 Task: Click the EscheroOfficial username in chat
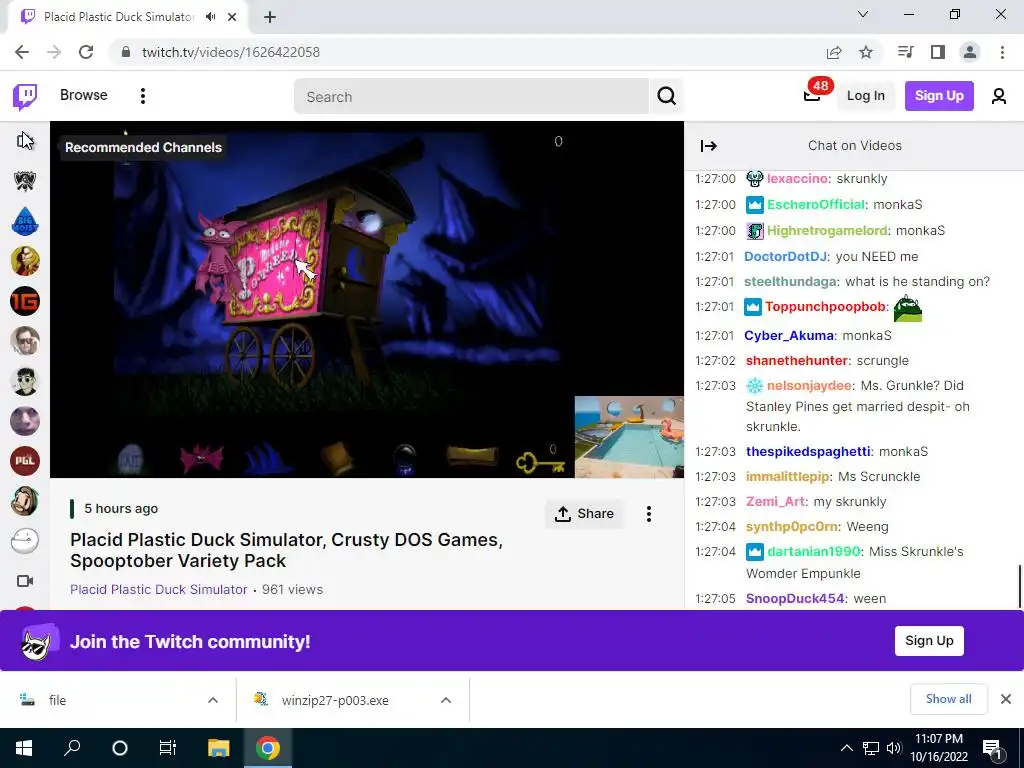tap(816, 204)
